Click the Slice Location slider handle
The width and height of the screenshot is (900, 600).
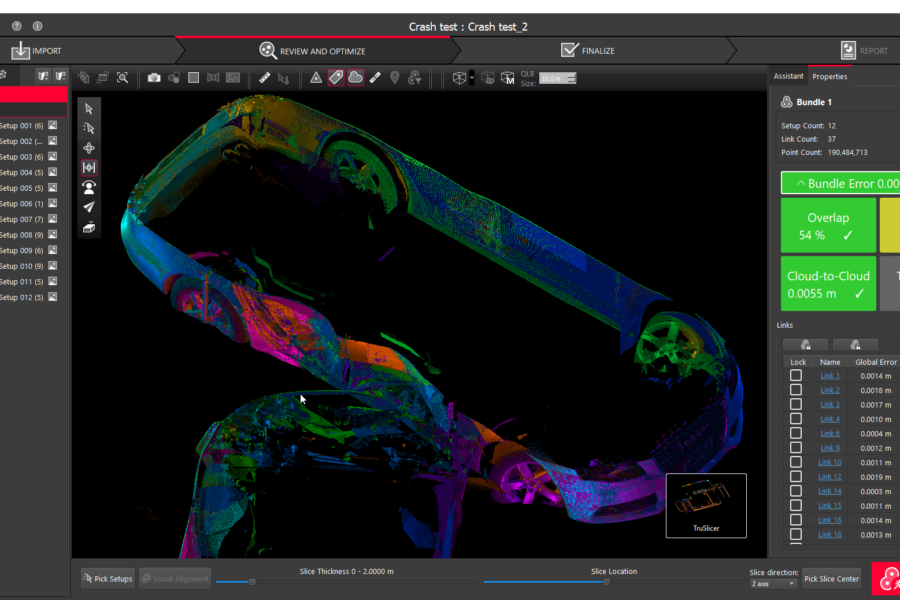point(606,582)
